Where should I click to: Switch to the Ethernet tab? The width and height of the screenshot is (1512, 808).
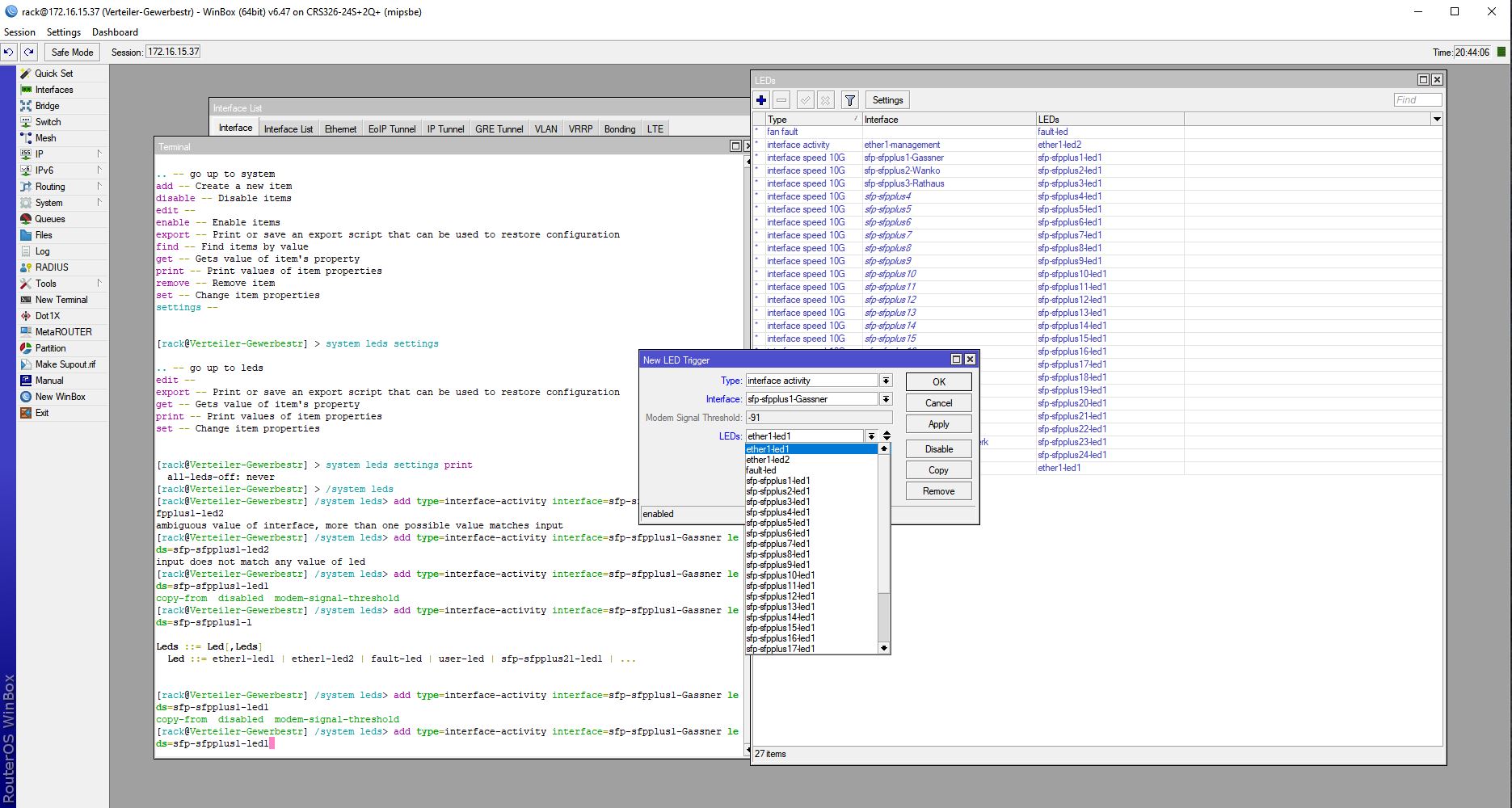(x=340, y=128)
